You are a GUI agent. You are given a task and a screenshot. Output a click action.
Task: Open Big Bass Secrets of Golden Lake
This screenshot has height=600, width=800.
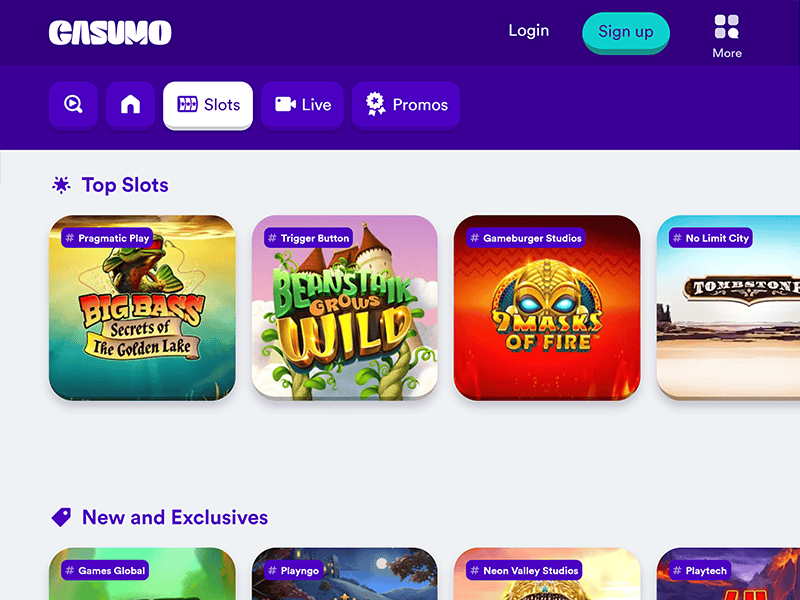click(x=142, y=308)
